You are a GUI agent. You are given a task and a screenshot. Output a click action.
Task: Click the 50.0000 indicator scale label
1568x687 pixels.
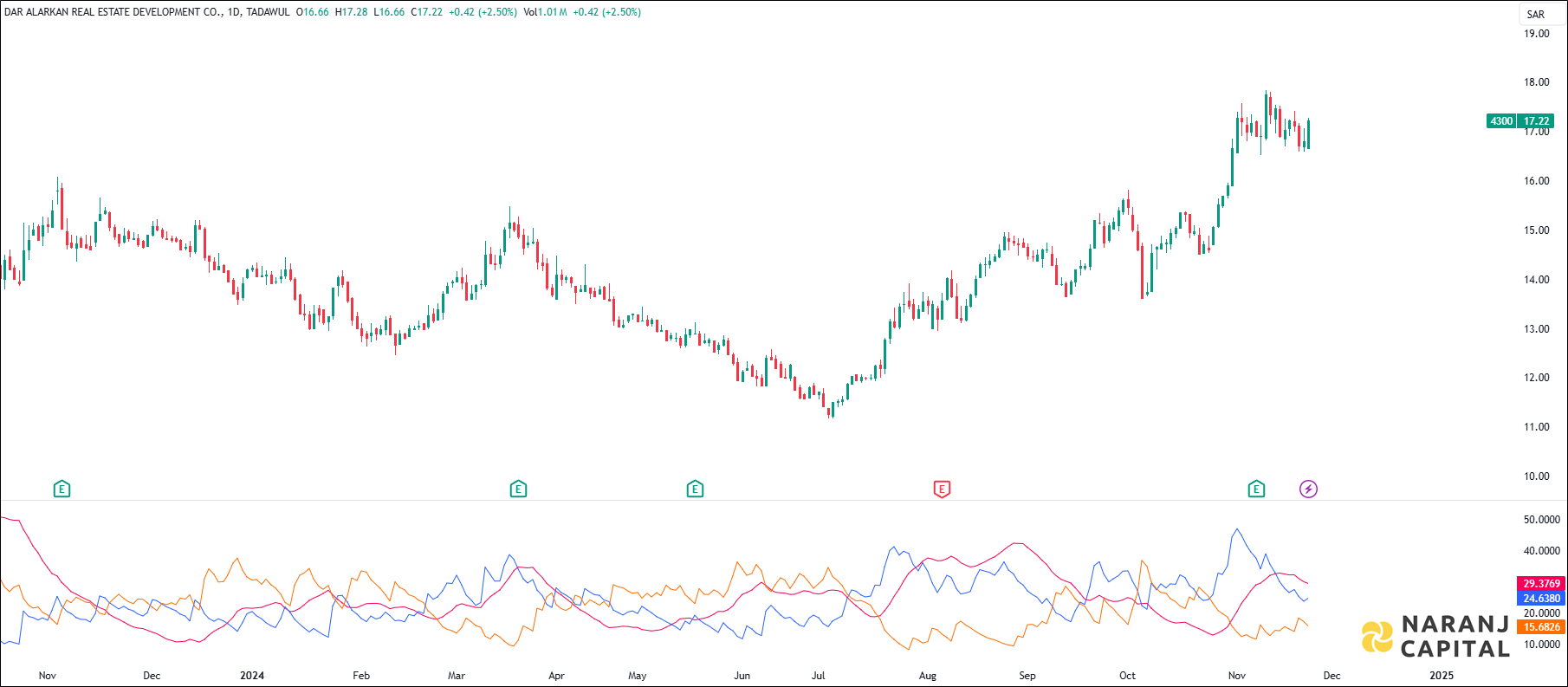pyautogui.click(x=1542, y=520)
